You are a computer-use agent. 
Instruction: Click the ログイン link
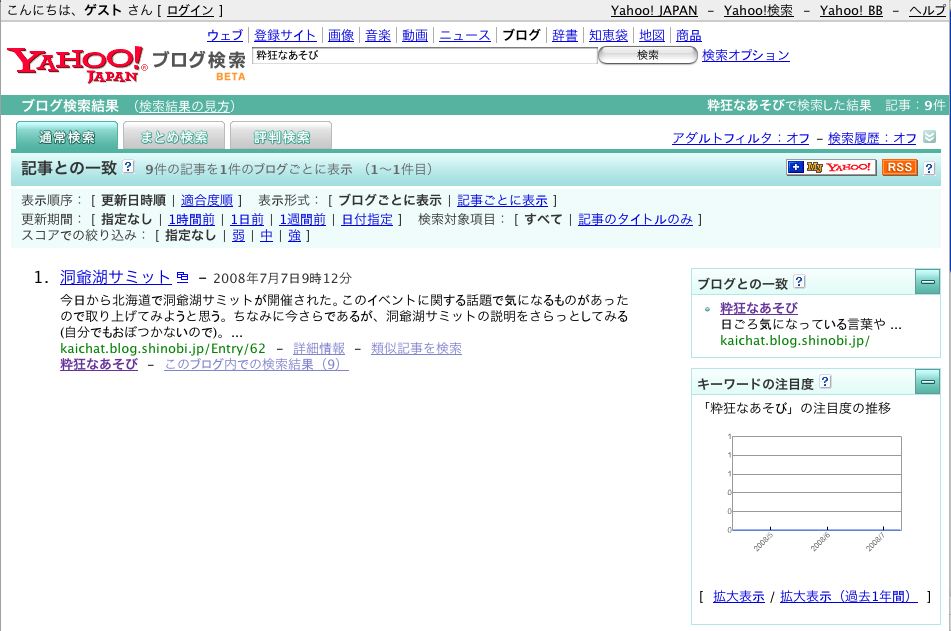[x=190, y=10]
